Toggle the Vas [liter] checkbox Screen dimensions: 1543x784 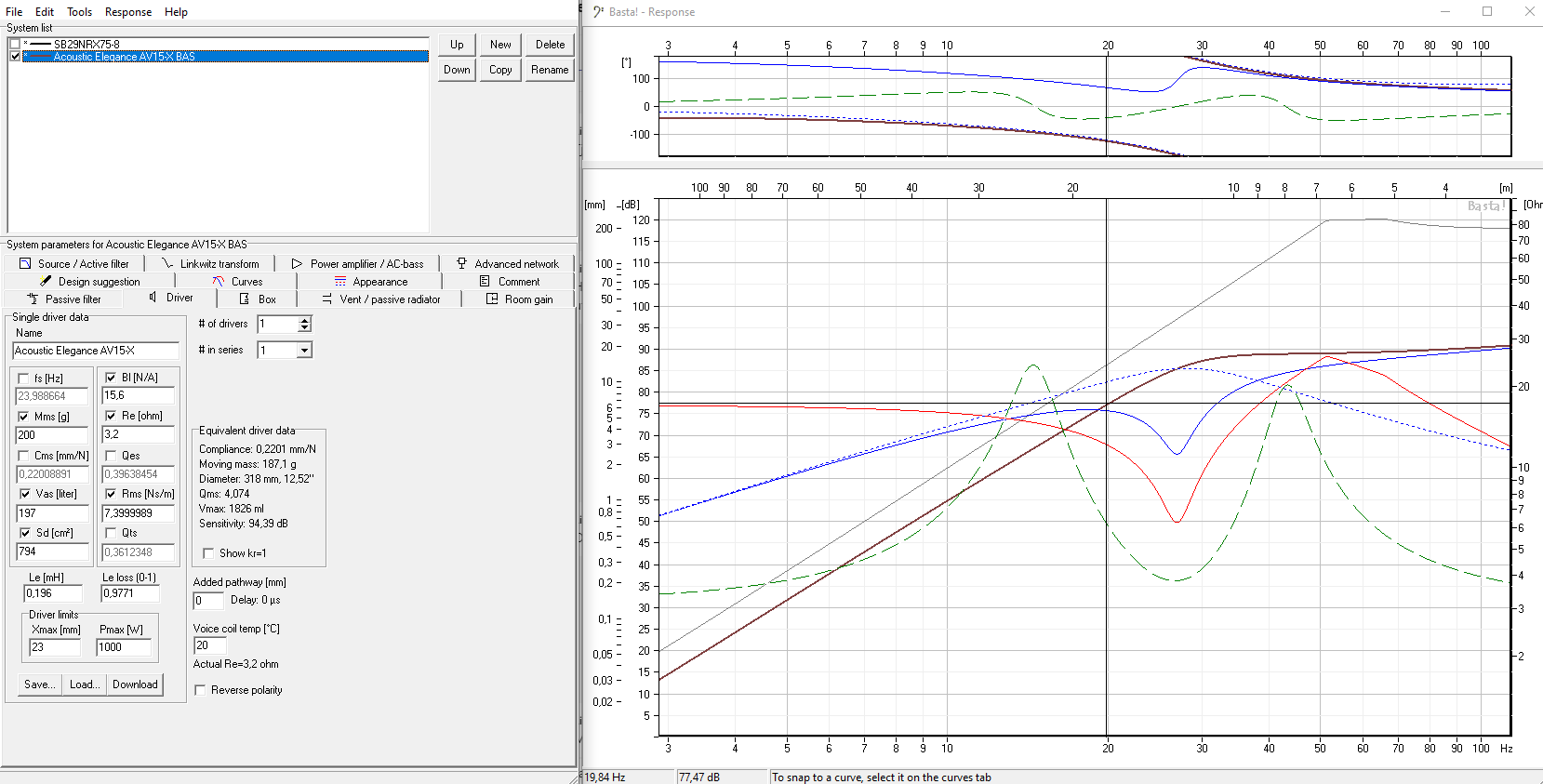[25, 494]
